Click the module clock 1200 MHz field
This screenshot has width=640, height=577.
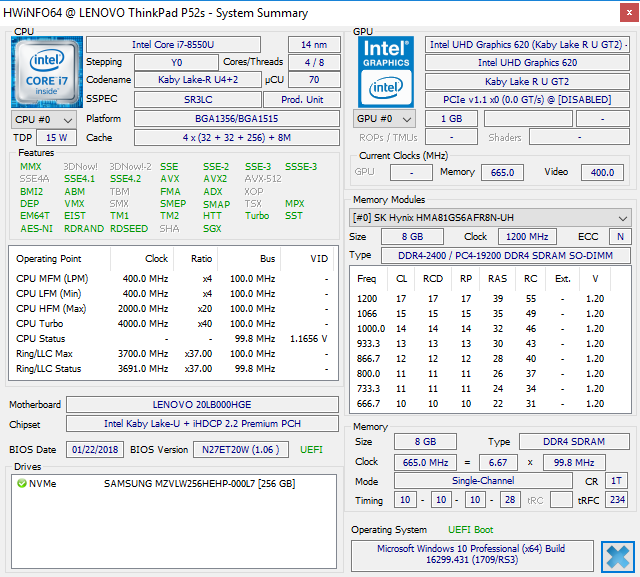[527, 237]
